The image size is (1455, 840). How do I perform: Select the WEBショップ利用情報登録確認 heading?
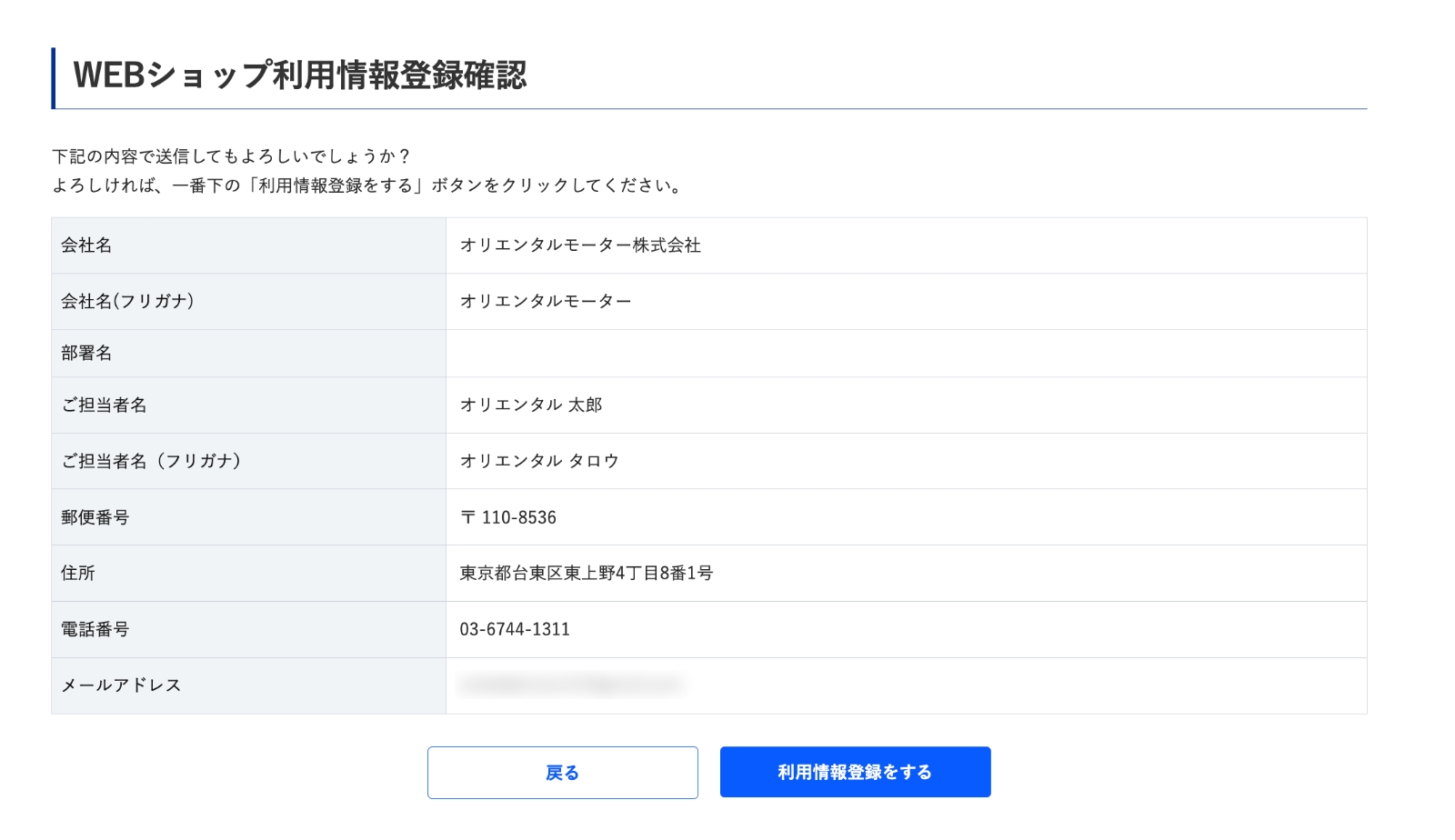click(x=300, y=75)
